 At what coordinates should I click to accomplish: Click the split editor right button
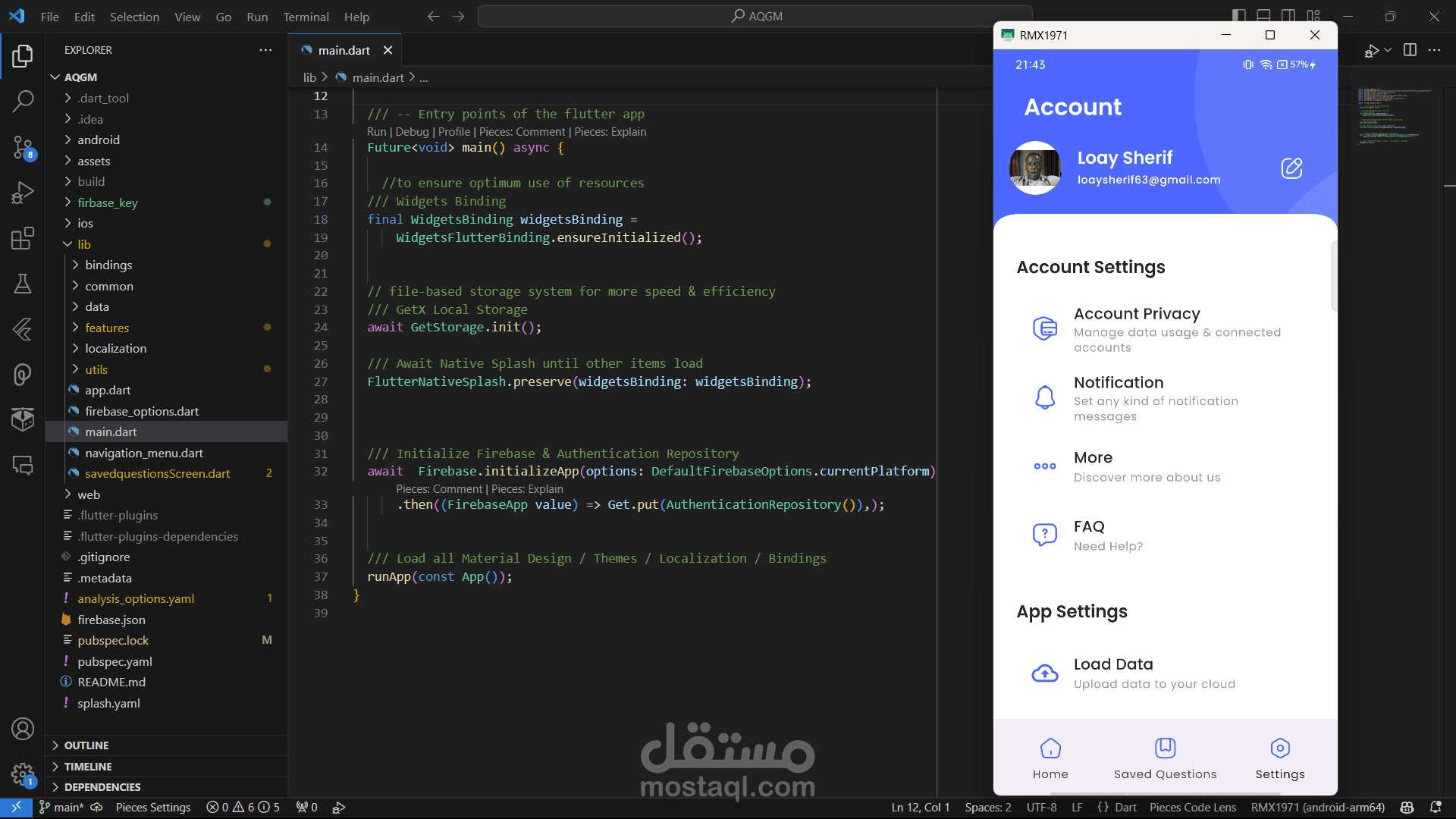(x=1410, y=50)
